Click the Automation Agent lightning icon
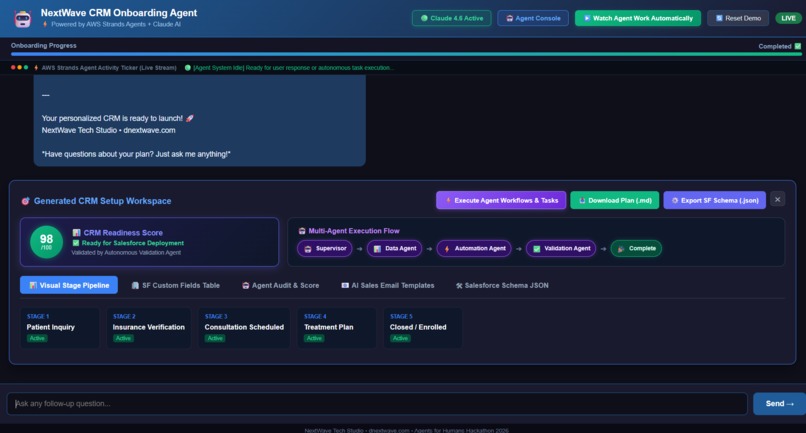The image size is (806, 433). 447,249
